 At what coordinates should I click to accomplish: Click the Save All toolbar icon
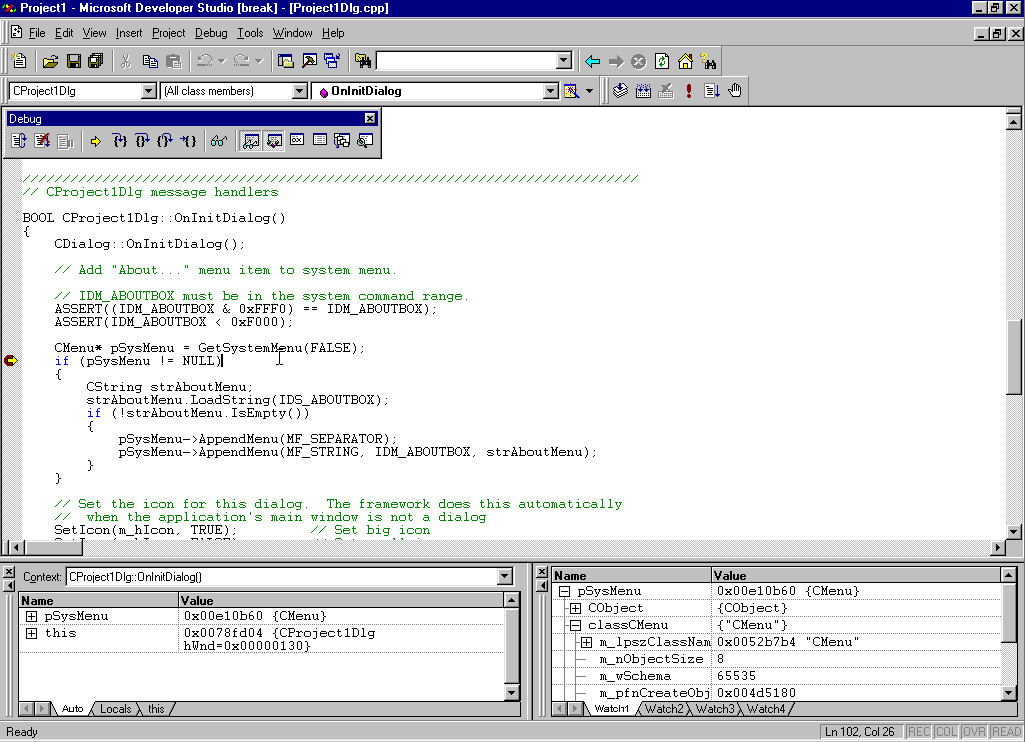tap(95, 61)
